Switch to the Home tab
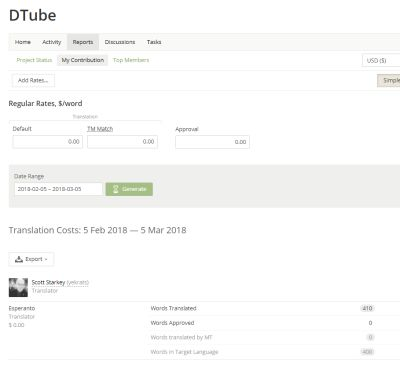 [x=23, y=42]
